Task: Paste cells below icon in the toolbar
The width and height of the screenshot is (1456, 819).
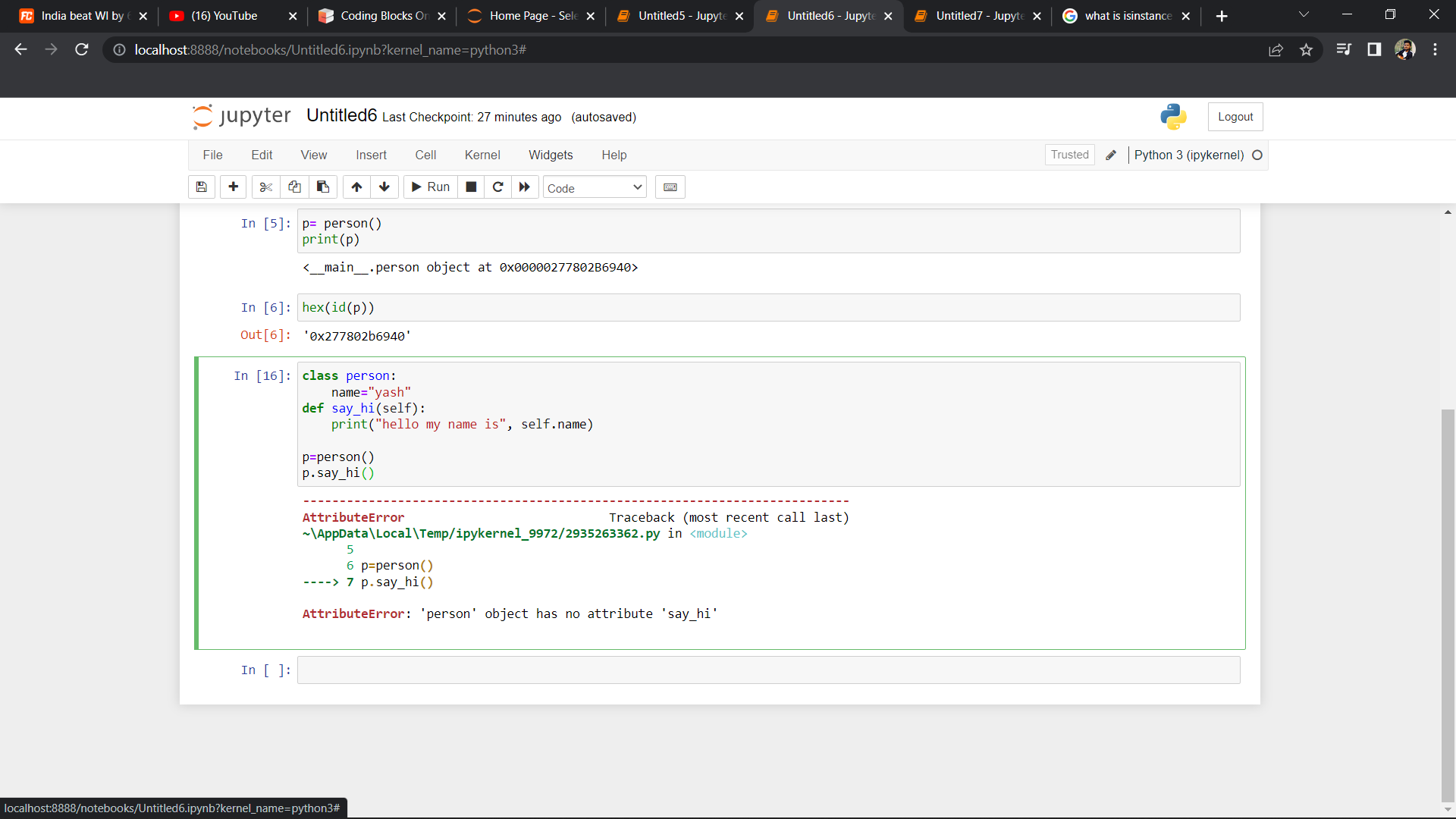Action: coord(323,187)
